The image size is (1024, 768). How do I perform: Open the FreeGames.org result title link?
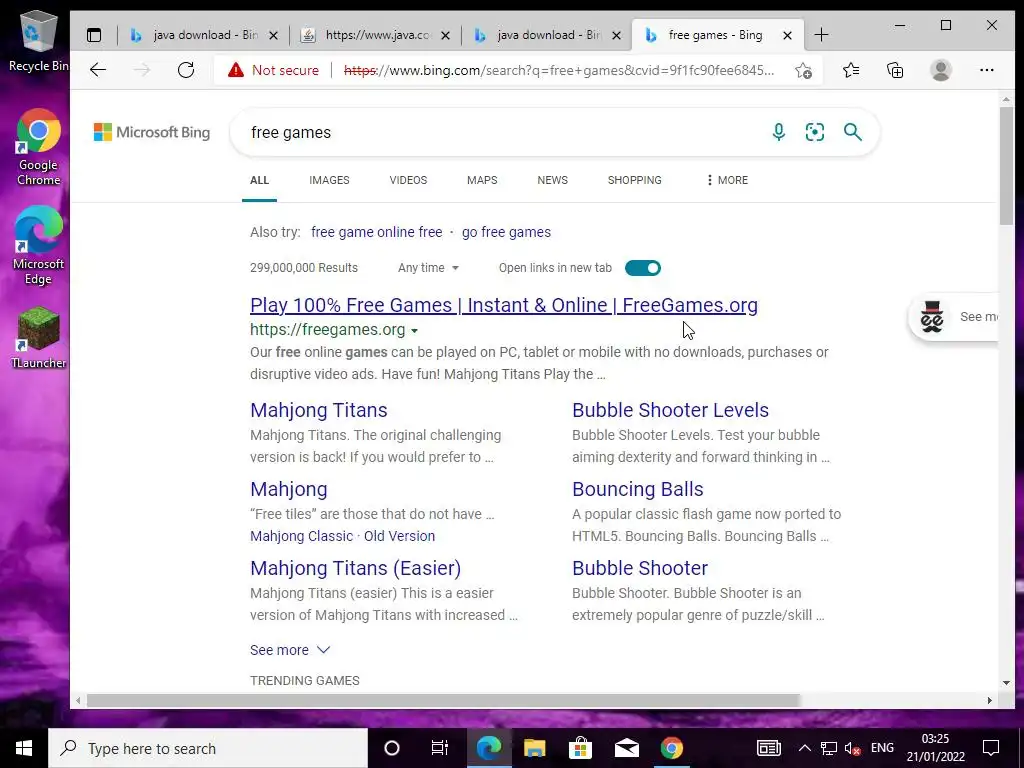pyautogui.click(x=504, y=305)
